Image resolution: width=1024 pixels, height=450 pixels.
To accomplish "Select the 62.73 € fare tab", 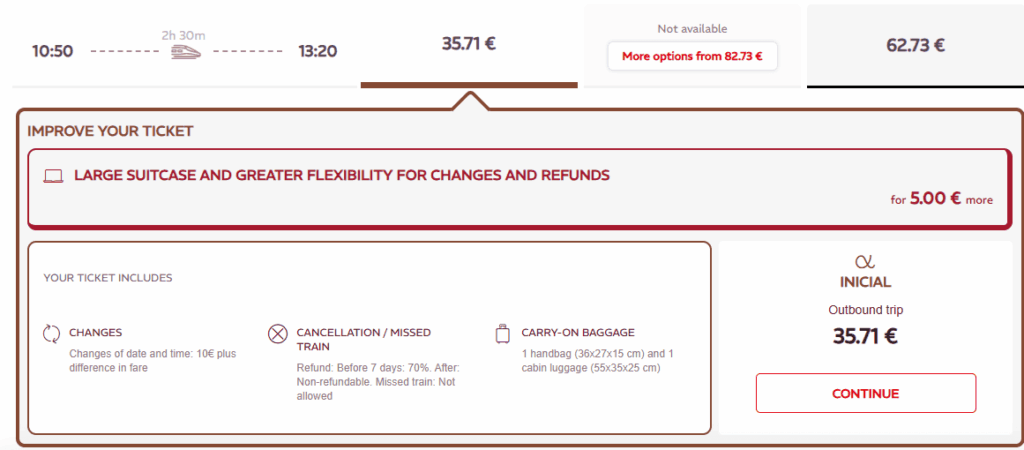I will pos(915,45).
